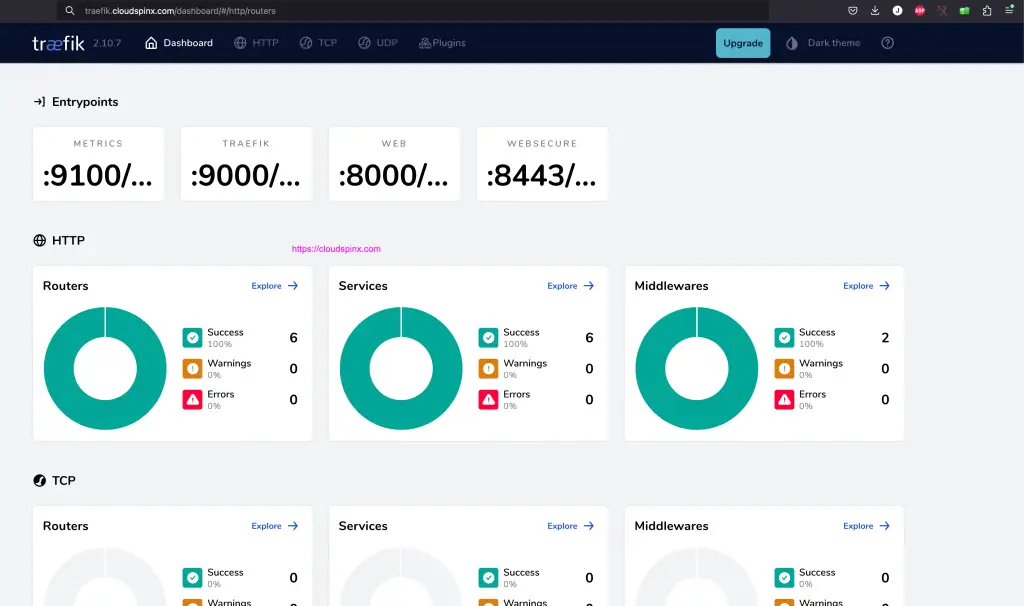This screenshot has width=1024, height=606.
Task: Open the browser Downloads icon
Action: tap(874, 10)
